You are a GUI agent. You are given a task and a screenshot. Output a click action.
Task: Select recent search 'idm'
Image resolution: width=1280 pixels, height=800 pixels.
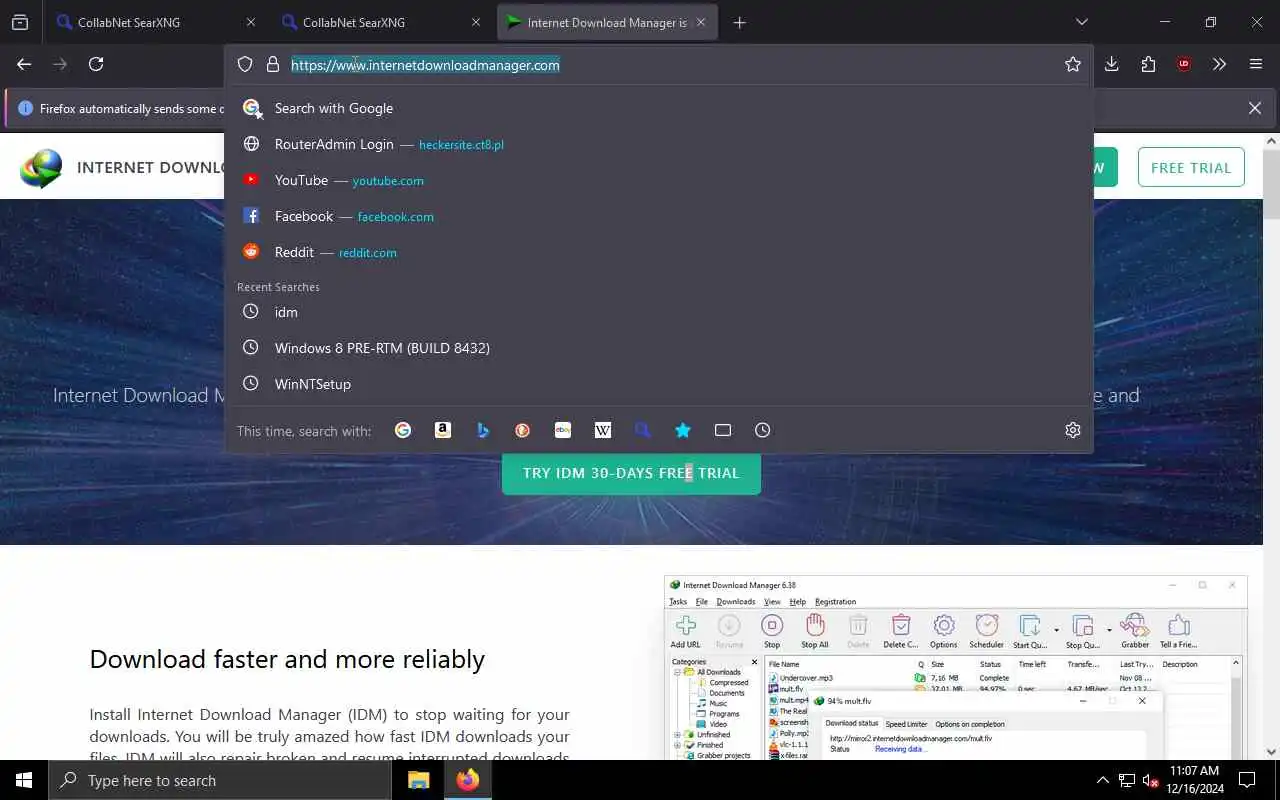pyautogui.click(x=659, y=312)
